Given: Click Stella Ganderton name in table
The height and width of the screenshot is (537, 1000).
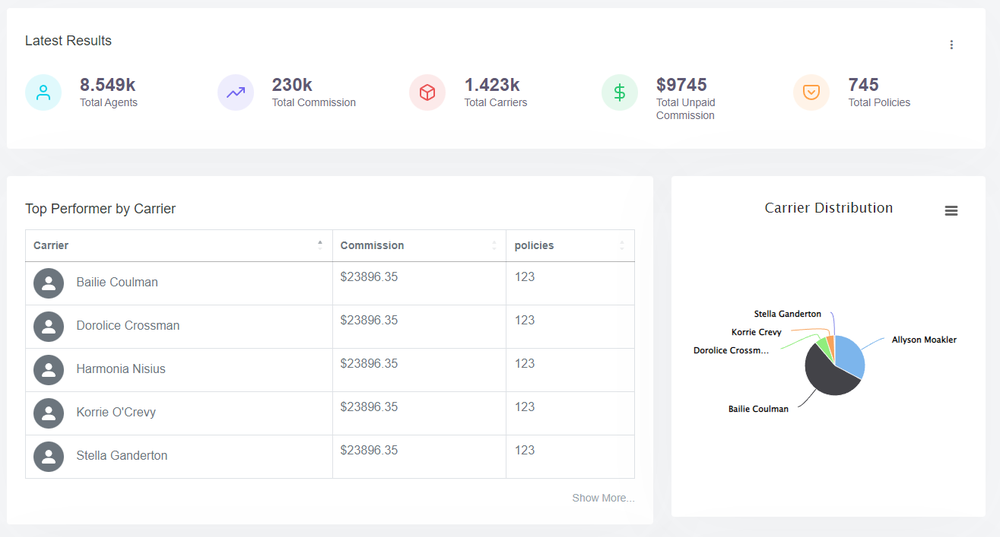Looking at the screenshot, I should coord(122,455).
